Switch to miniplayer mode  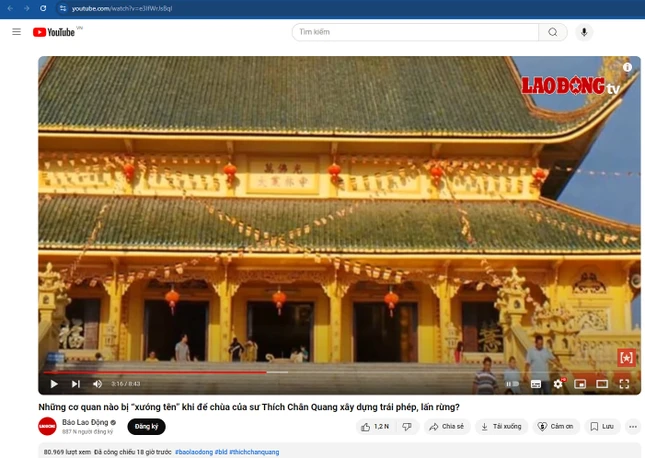click(580, 384)
